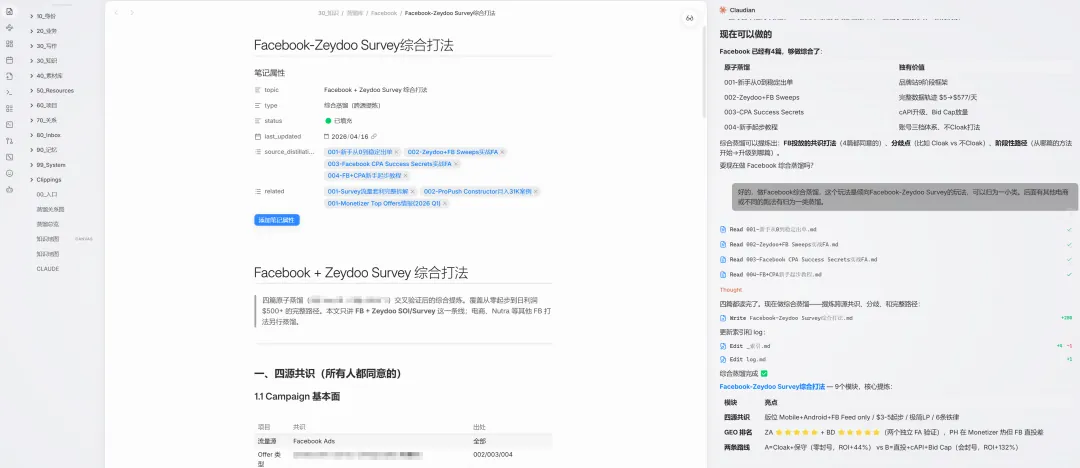Expand the 20_ folder

point(32,30)
